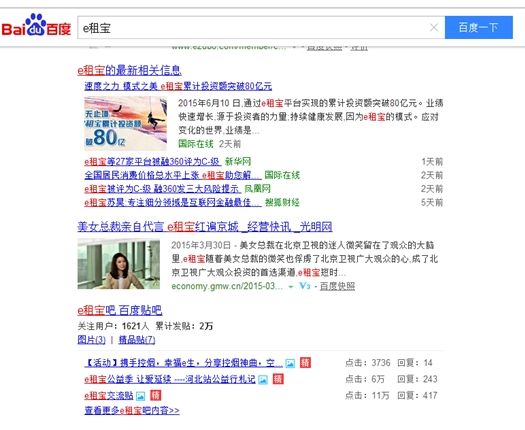The width and height of the screenshot is (525, 430).
Task: Open 苏昊 interview article link
Action: click(x=172, y=202)
